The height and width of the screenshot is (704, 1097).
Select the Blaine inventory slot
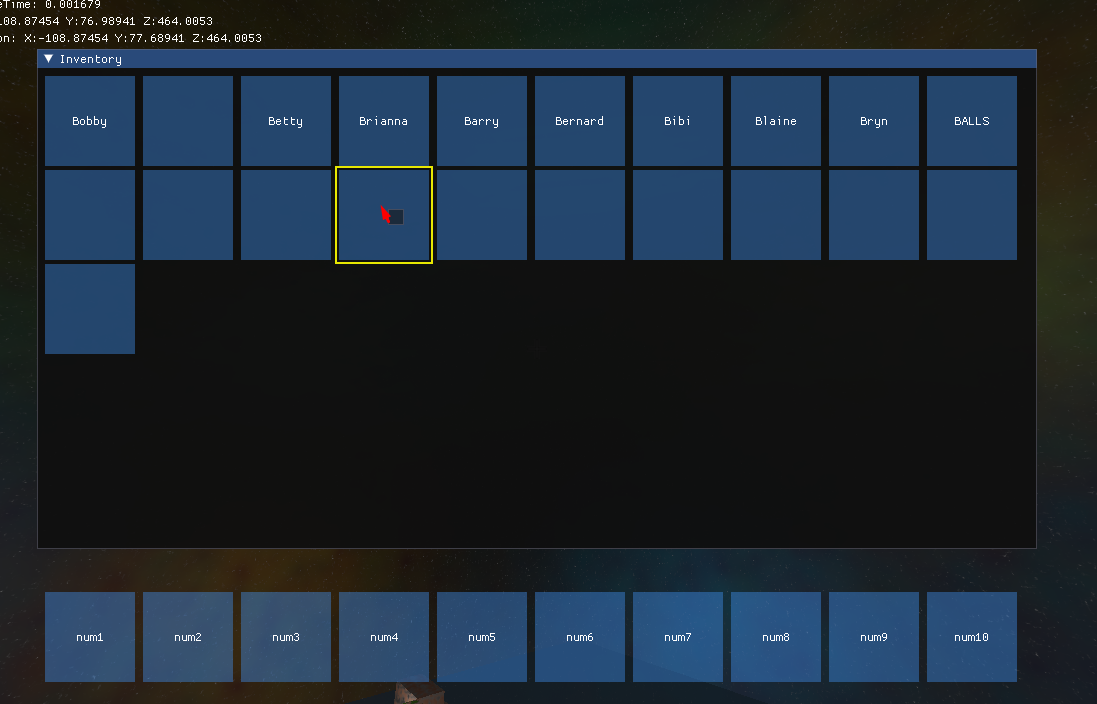click(x=775, y=120)
